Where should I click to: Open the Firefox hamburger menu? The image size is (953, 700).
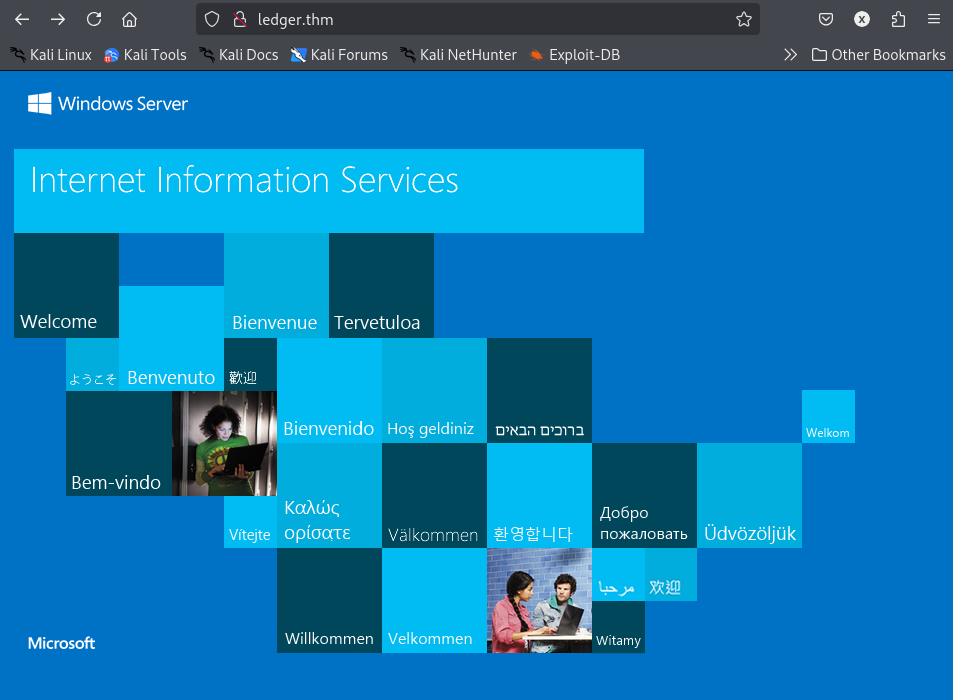click(x=934, y=19)
